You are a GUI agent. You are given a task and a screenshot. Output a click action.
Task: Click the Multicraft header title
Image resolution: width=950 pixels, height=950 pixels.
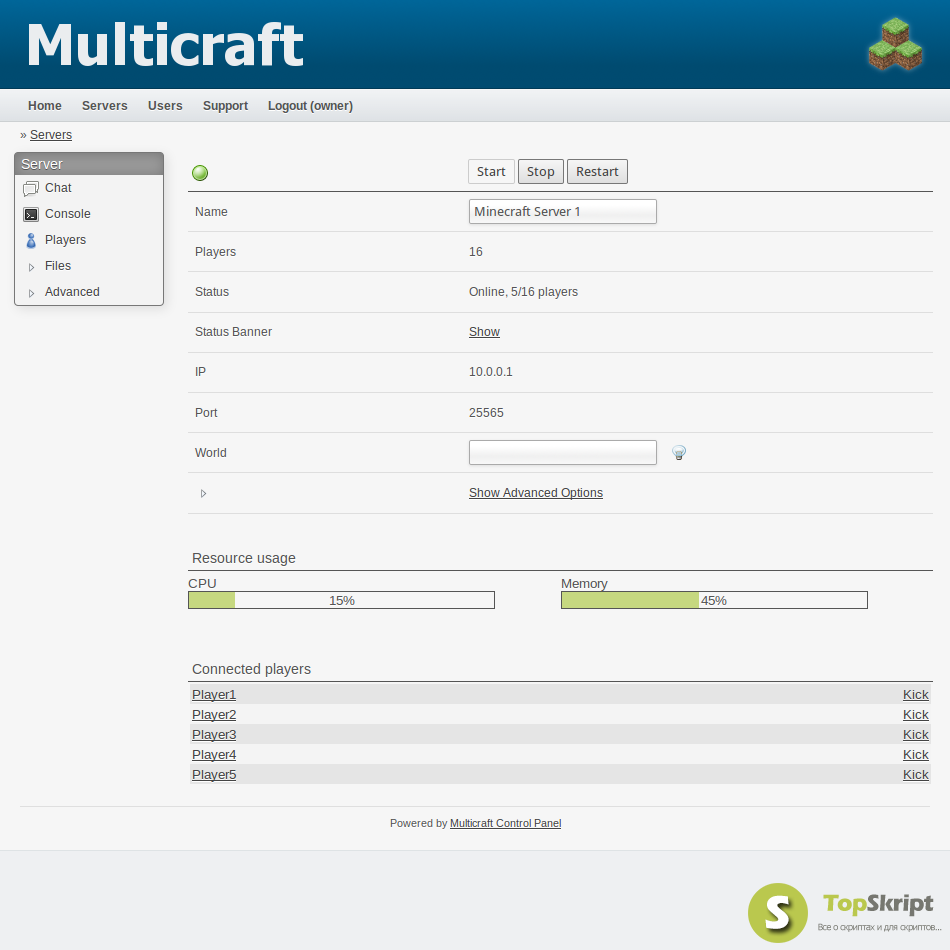(165, 45)
